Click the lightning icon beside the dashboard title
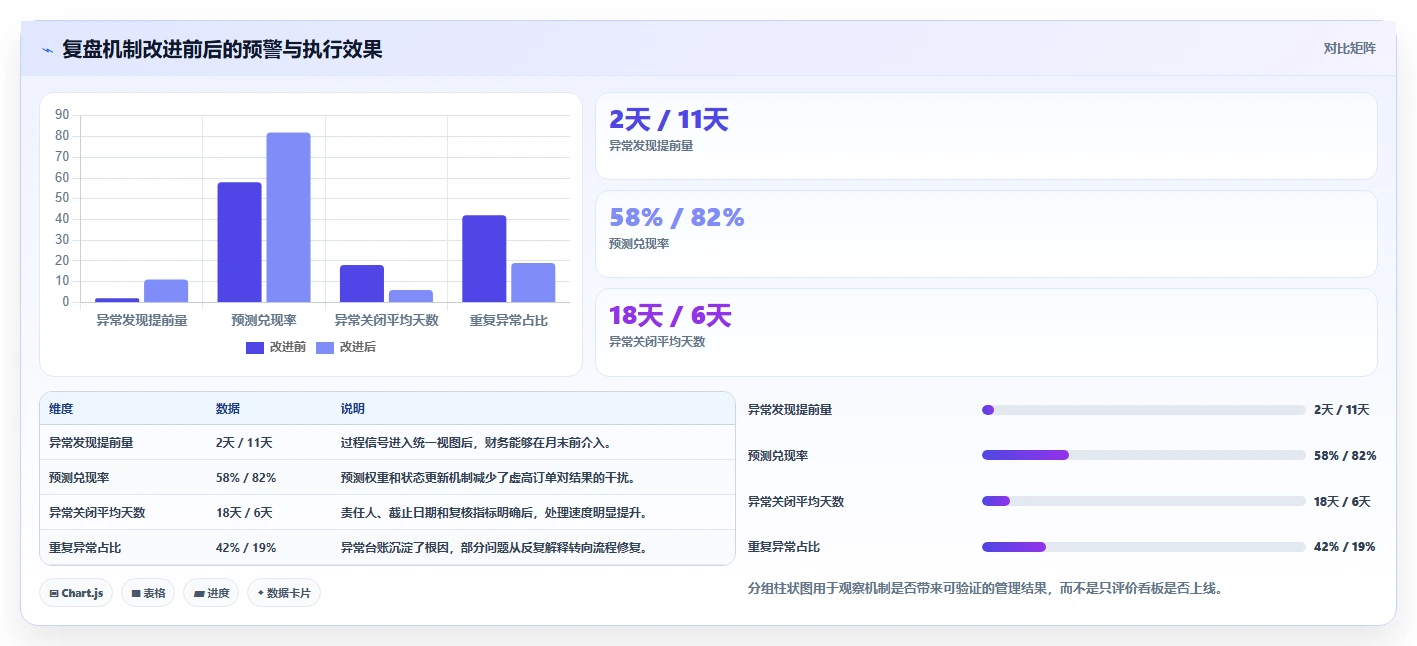Image resolution: width=1417 pixels, height=646 pixels. [x=48, y=50]
